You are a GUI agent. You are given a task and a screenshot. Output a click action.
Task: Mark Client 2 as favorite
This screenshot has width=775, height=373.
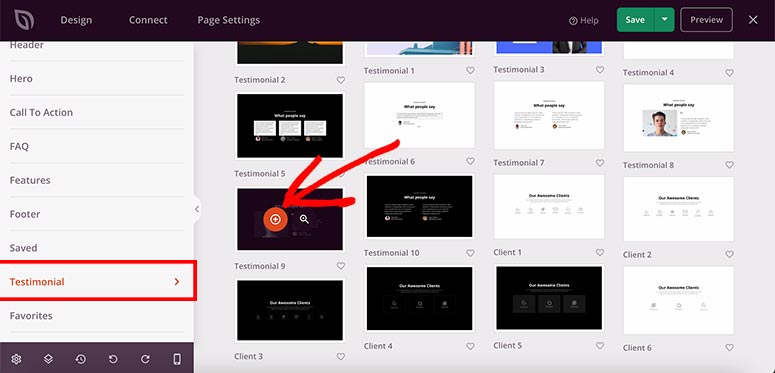tap(729, 254)
